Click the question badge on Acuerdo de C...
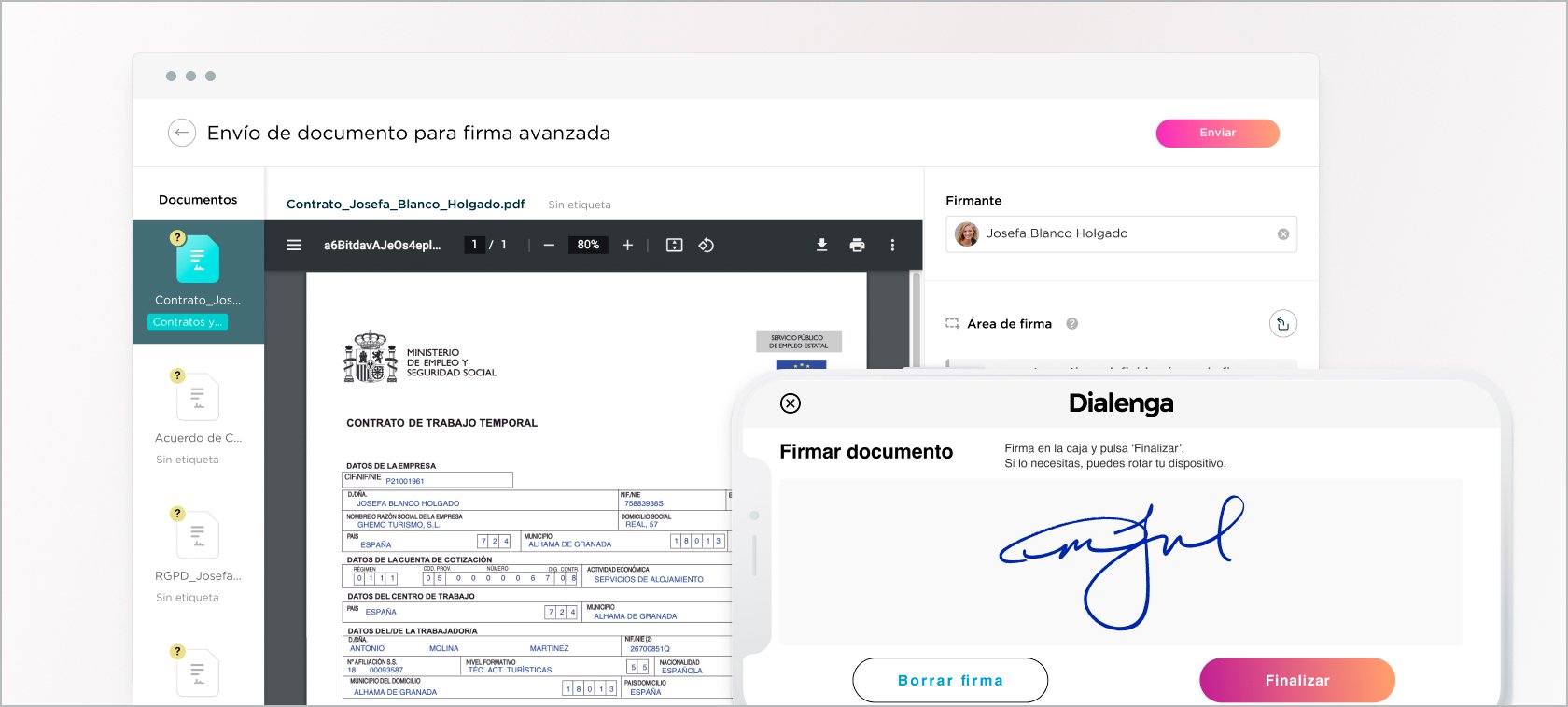The image size is (1568, 707). (177, 375)
